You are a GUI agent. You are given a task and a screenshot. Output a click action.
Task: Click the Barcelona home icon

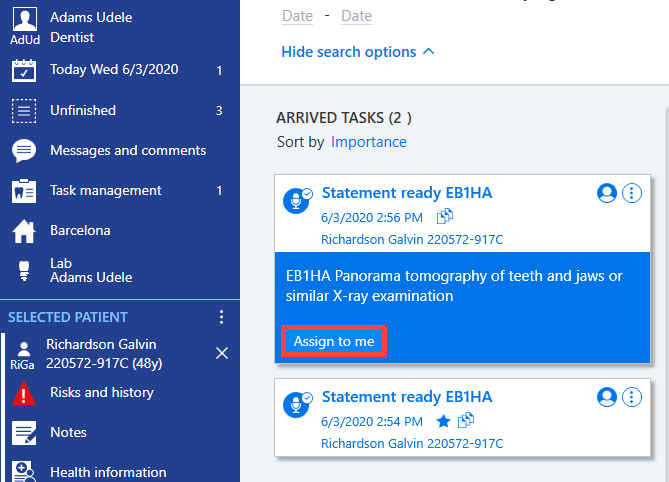tap(24, 231)
